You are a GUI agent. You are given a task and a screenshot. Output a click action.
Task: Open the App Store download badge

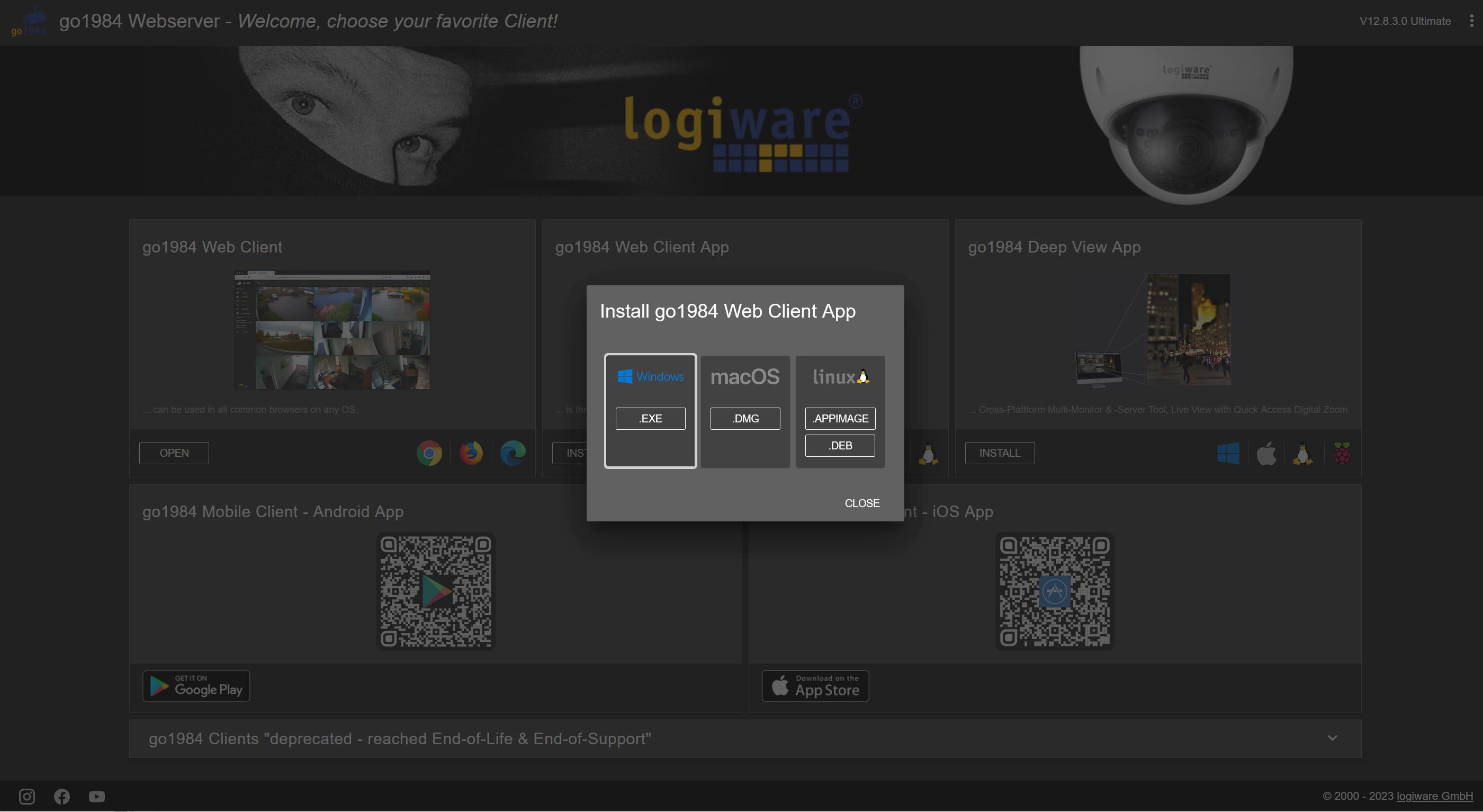815,686
